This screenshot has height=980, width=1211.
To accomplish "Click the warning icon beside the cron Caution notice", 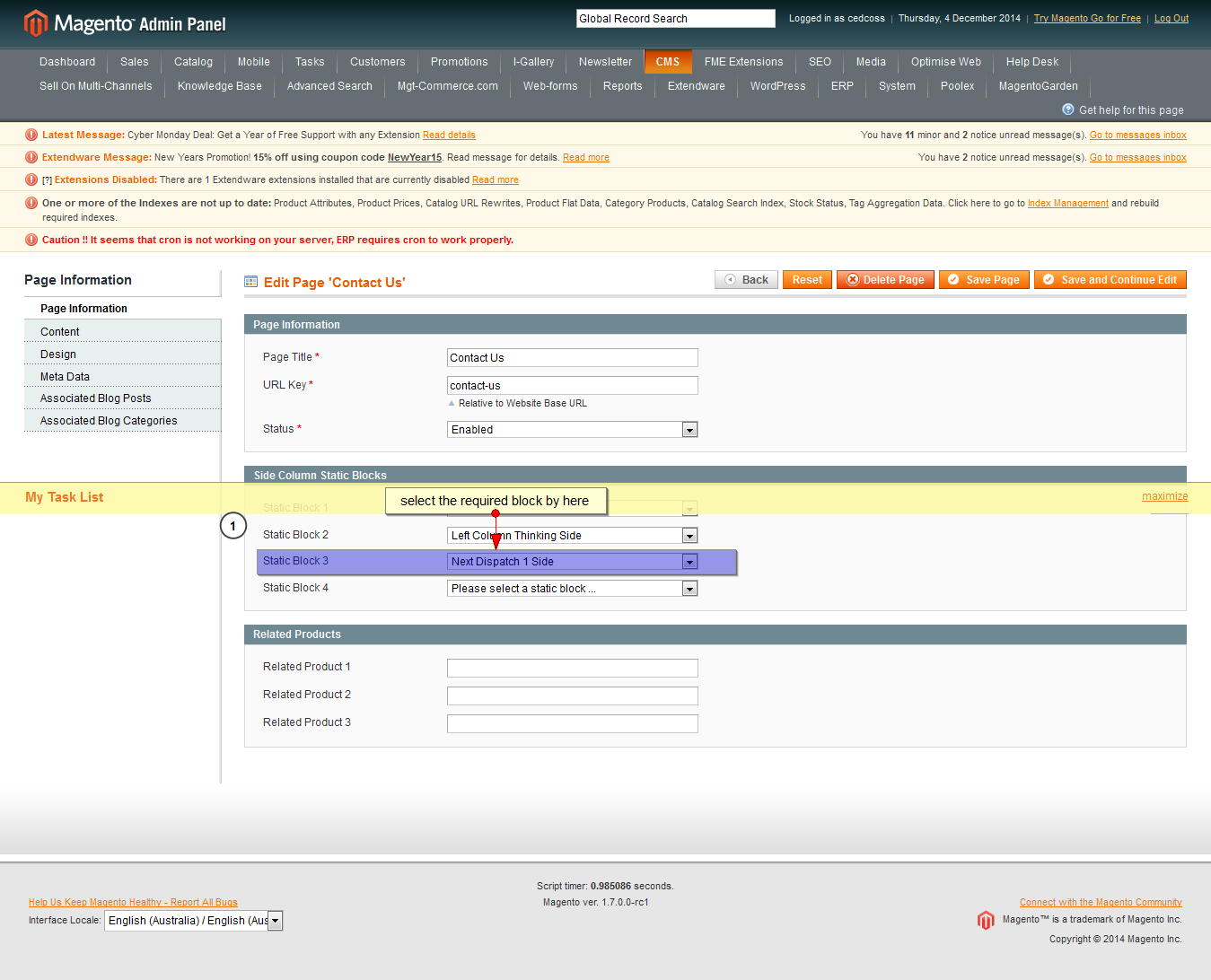I will point(31,240).
